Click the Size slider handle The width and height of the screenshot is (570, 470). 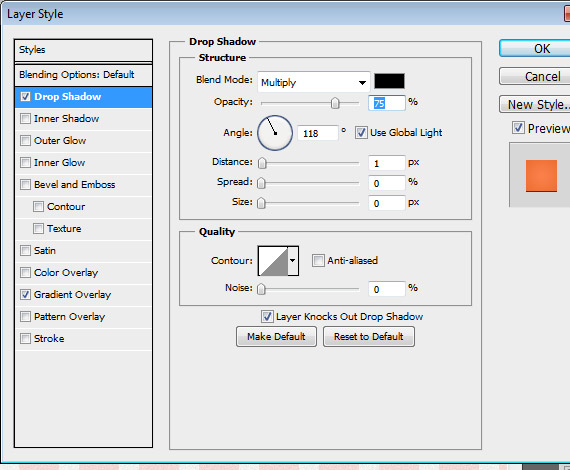[x=261, y=203]
